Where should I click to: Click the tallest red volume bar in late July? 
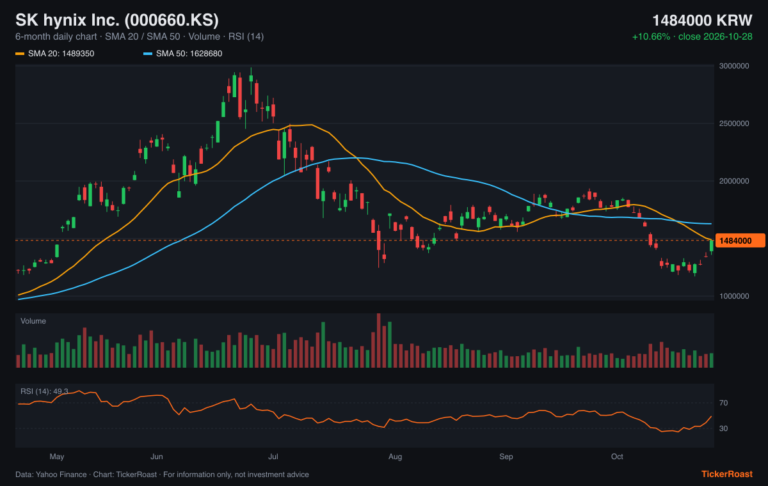tap(379, 340)
